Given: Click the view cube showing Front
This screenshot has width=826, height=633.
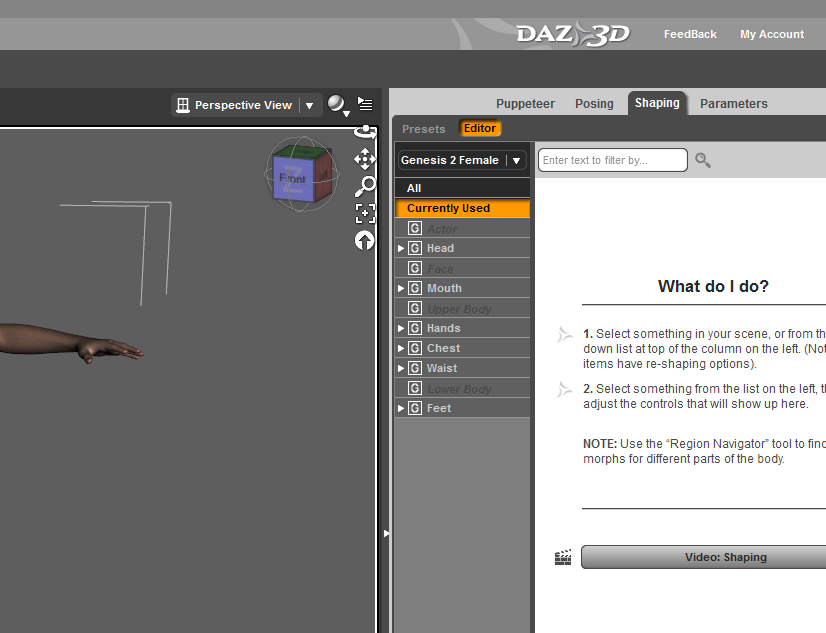Looking at the screenshot, I should tap(302, 175).
